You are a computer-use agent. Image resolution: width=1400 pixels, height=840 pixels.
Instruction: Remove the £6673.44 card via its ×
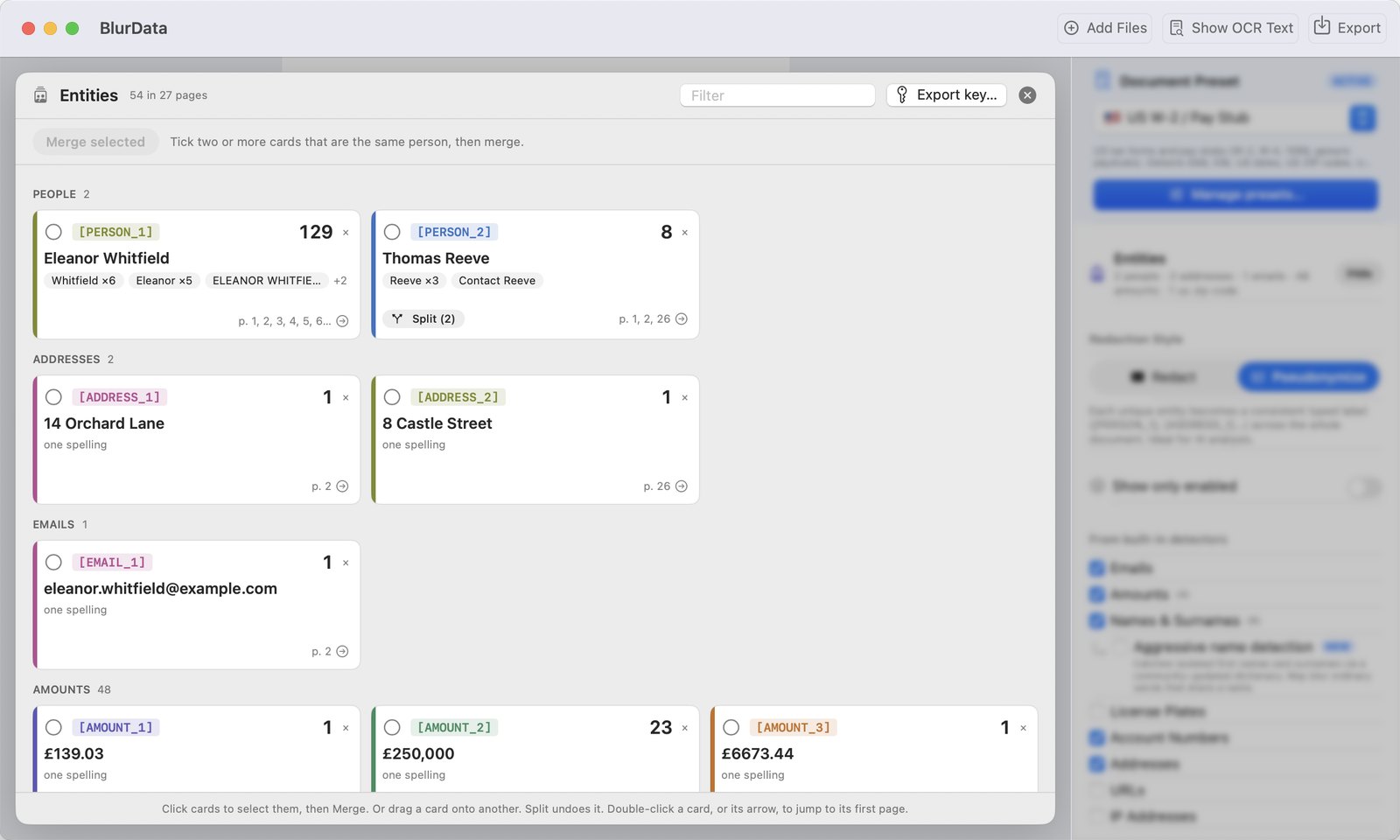pos(1023,728)
